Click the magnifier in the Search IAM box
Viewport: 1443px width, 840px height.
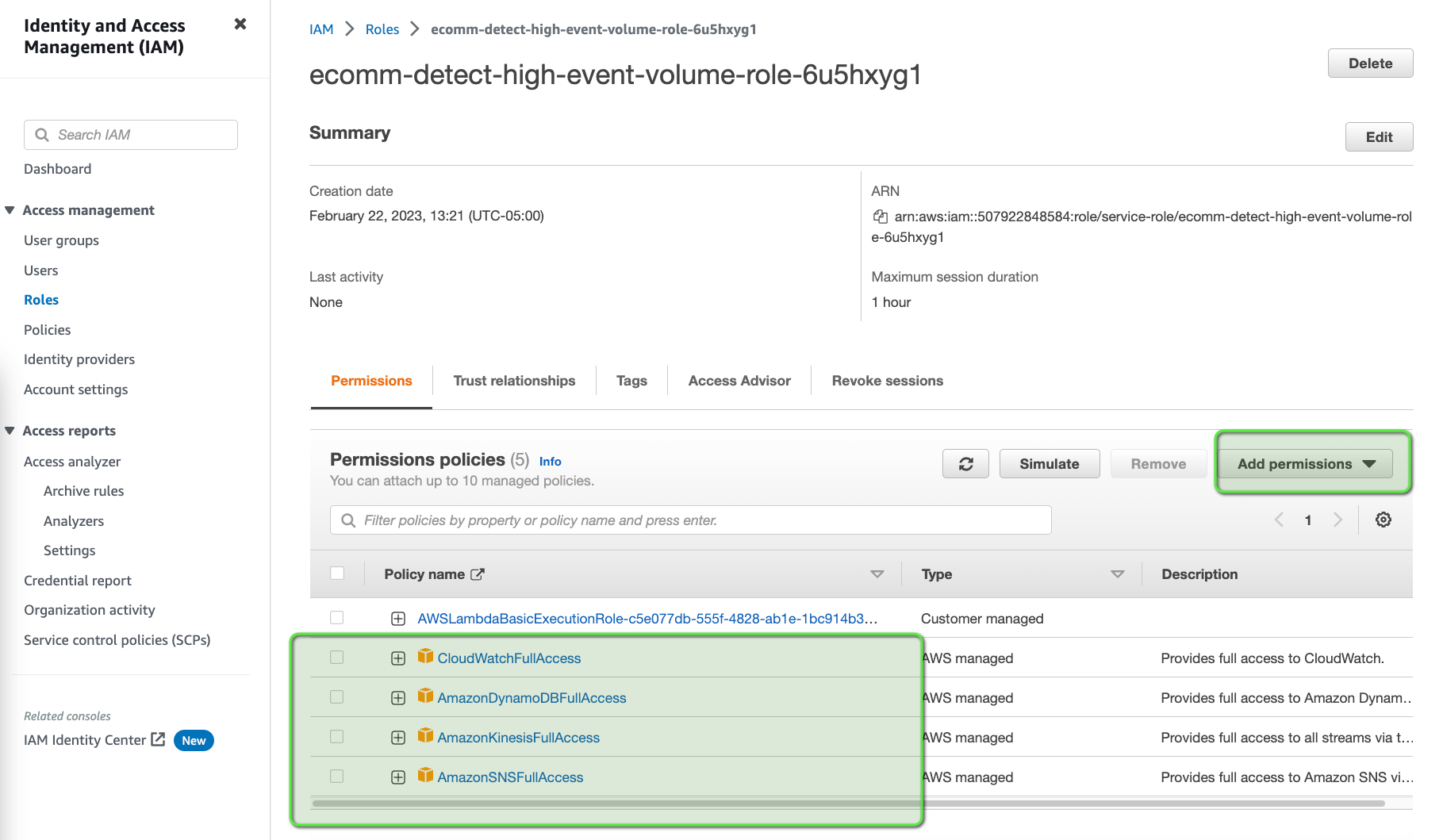tap(43, 135)
